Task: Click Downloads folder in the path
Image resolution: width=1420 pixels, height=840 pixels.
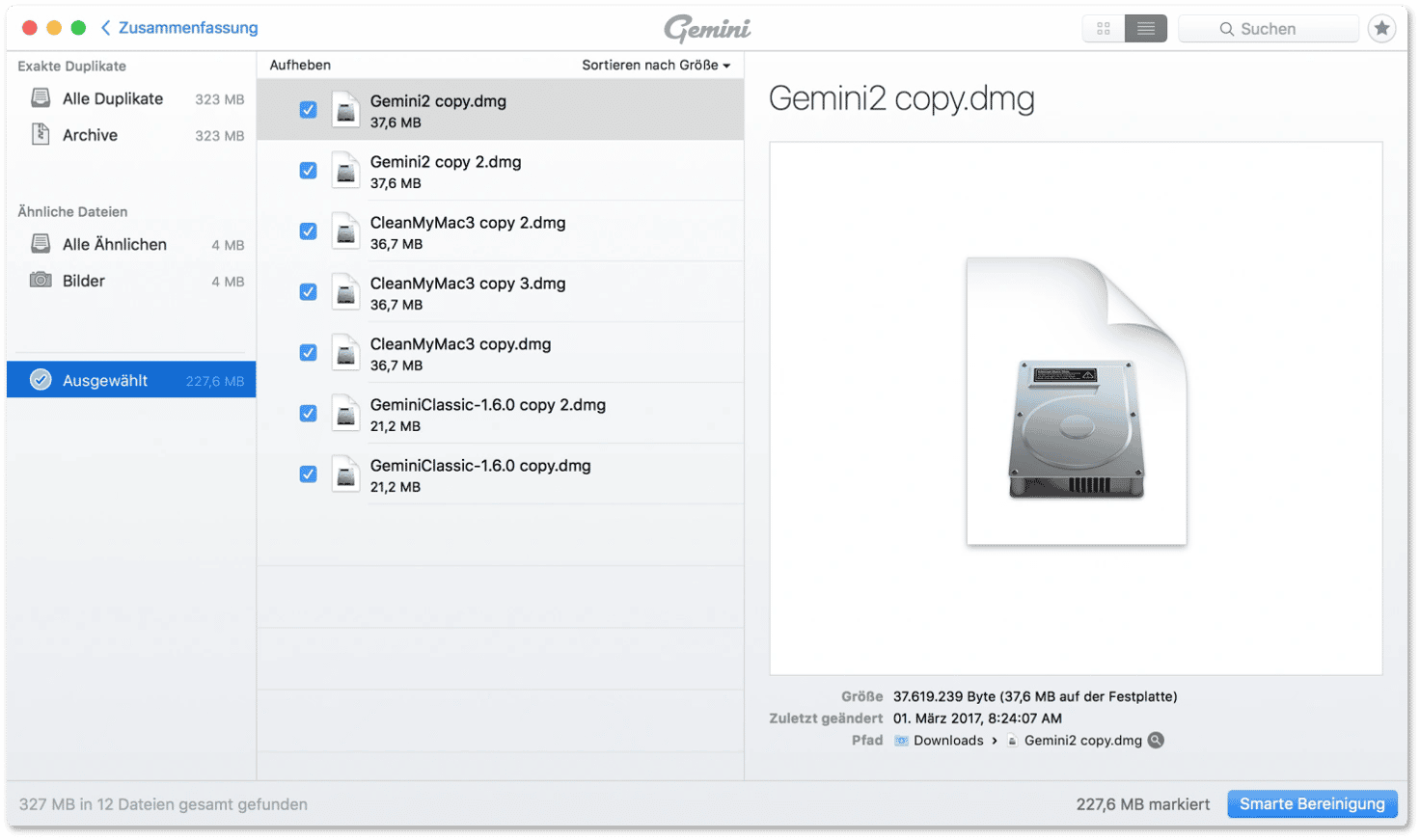Action: [x=948, y=741]
